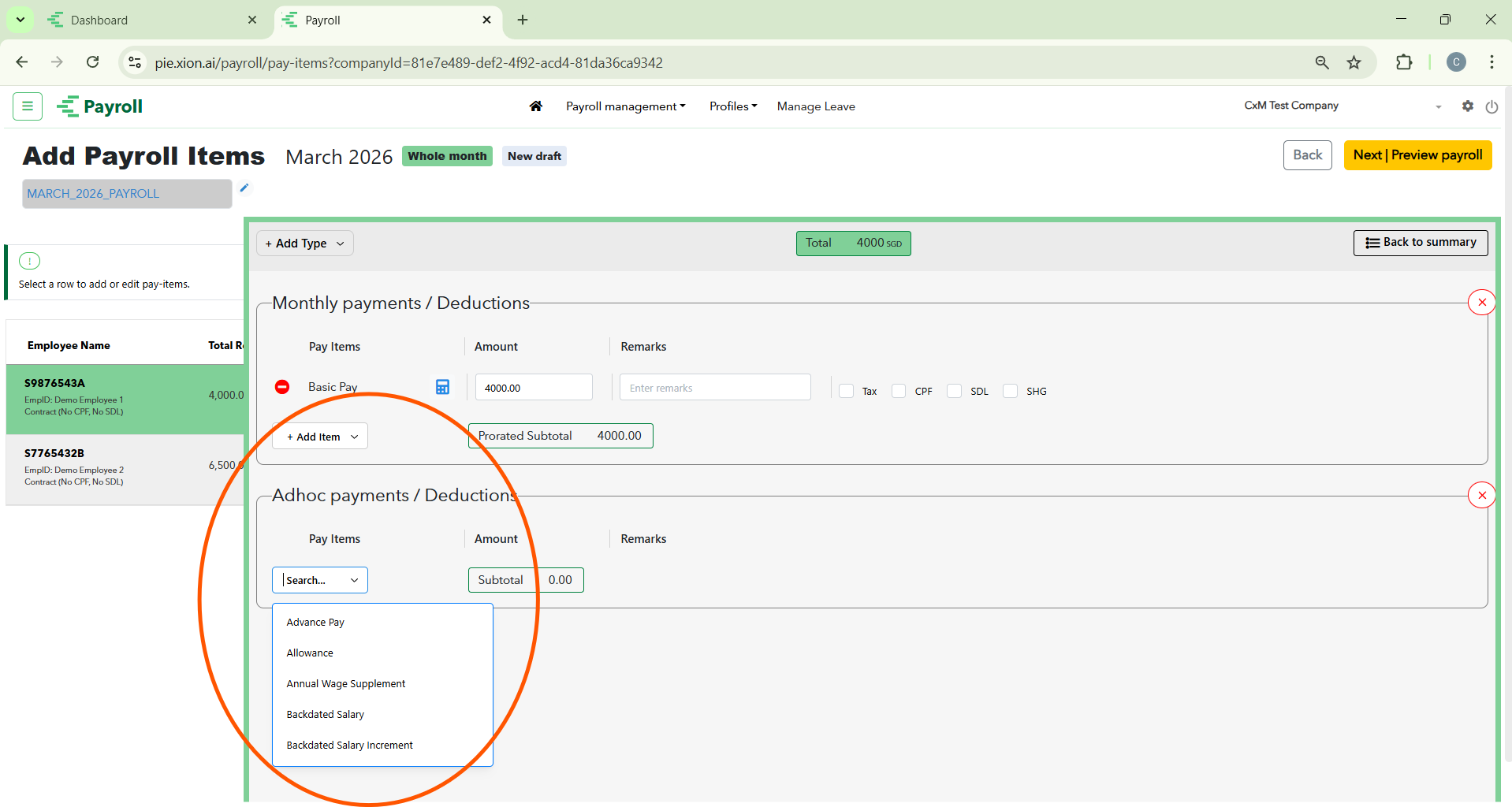Click the power logout icon
Image resolution: width=1512 pixels, height=807 pixels.
(x=1492, y=107)
